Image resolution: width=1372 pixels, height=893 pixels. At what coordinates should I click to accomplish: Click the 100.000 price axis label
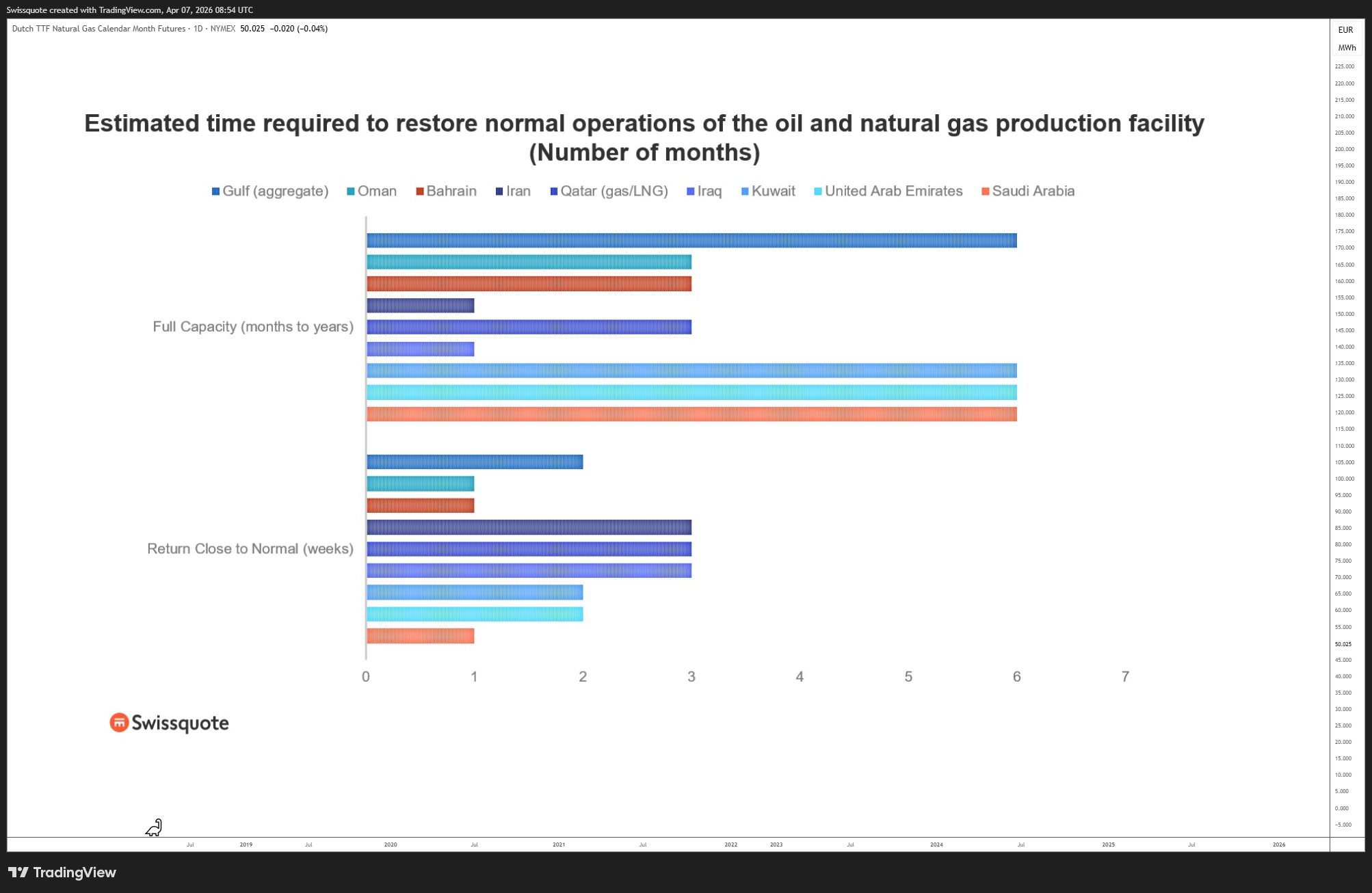(1344, 479)
